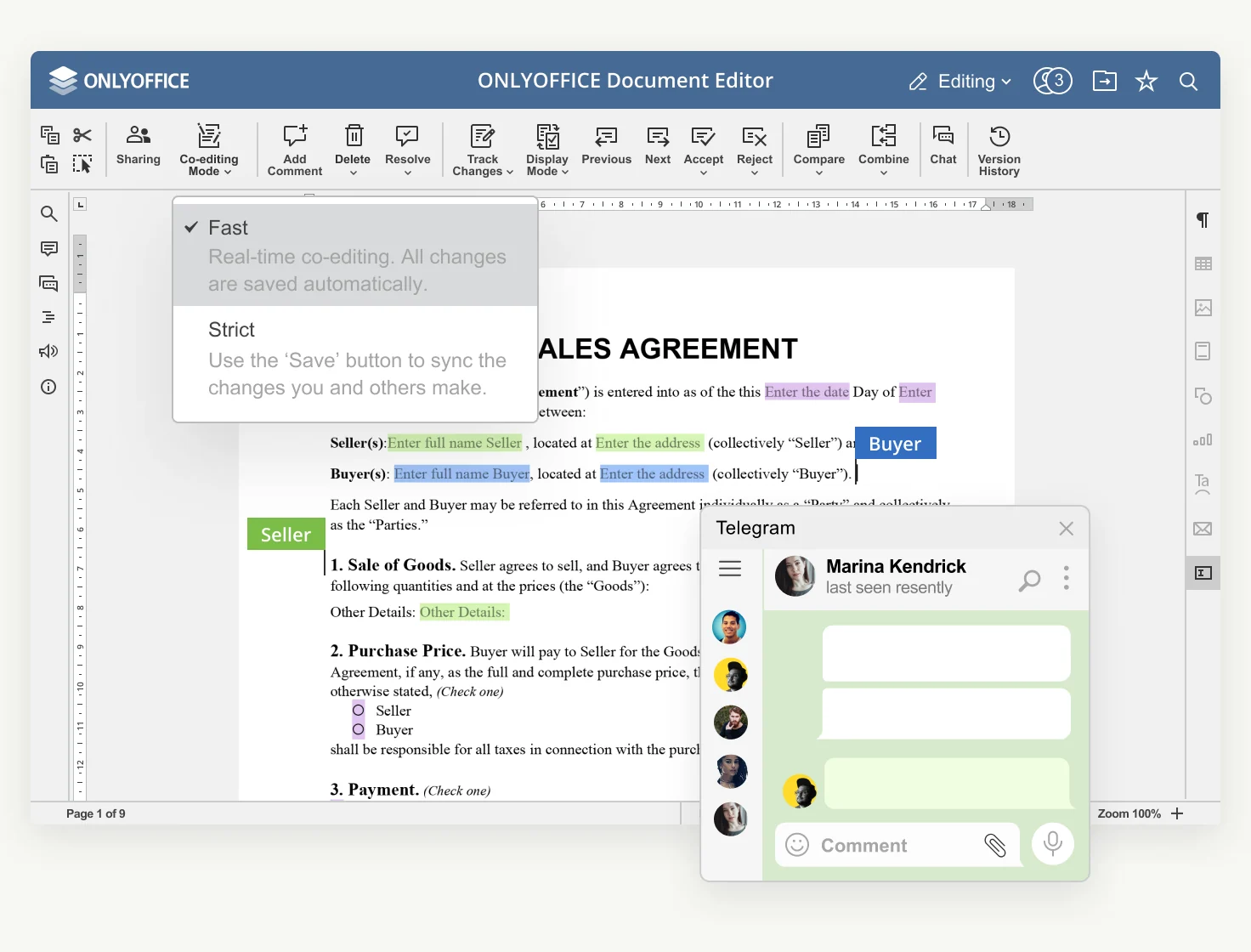1251x952 pixels.
Task: Open chart settings in the right sidebar
Action: pyautogui.click(x=1203, y=439)
